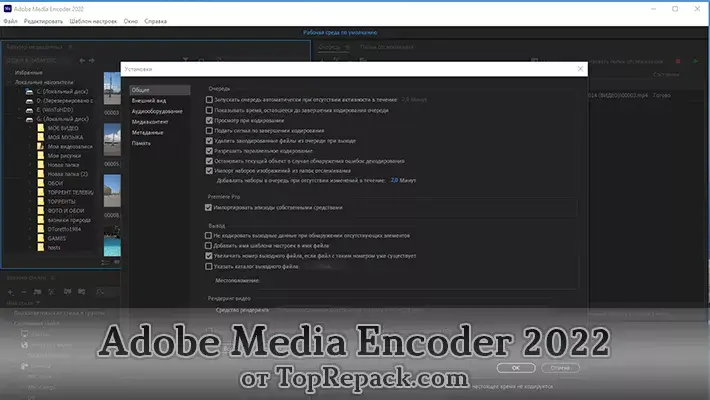710x400 pixels.
Task: Toggle show remaining queue encoding time checkbox
Action: 209,110
